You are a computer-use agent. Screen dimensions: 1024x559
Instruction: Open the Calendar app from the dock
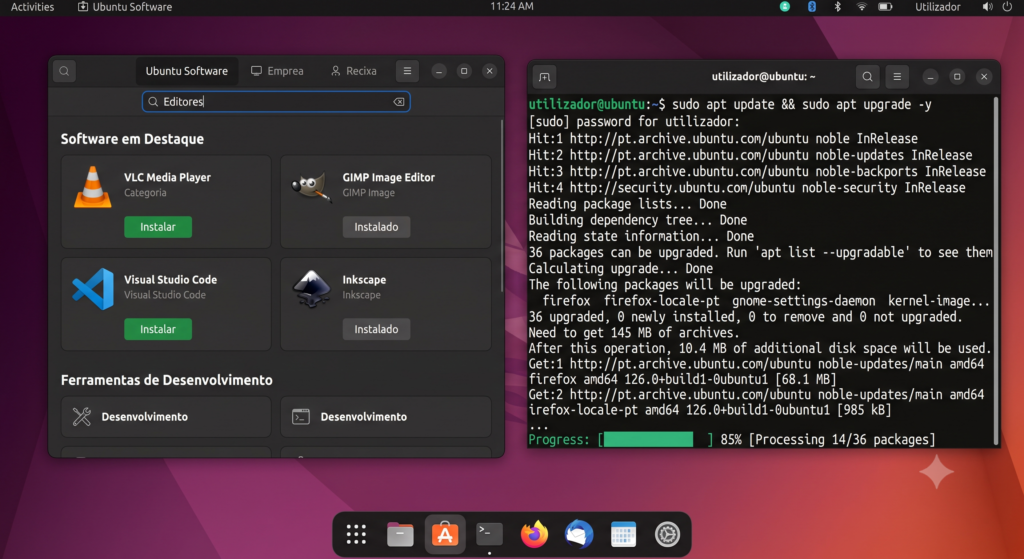[623, 534]
